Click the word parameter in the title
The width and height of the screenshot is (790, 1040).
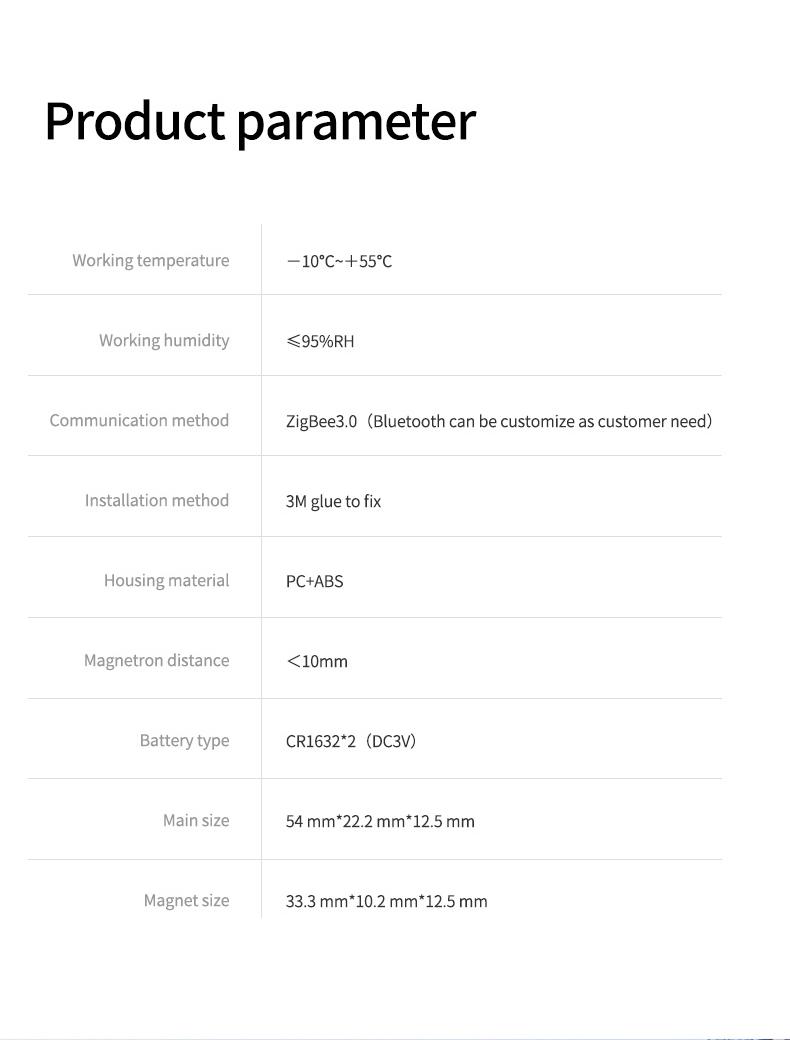pyautogui.click(x=356, y=125)
